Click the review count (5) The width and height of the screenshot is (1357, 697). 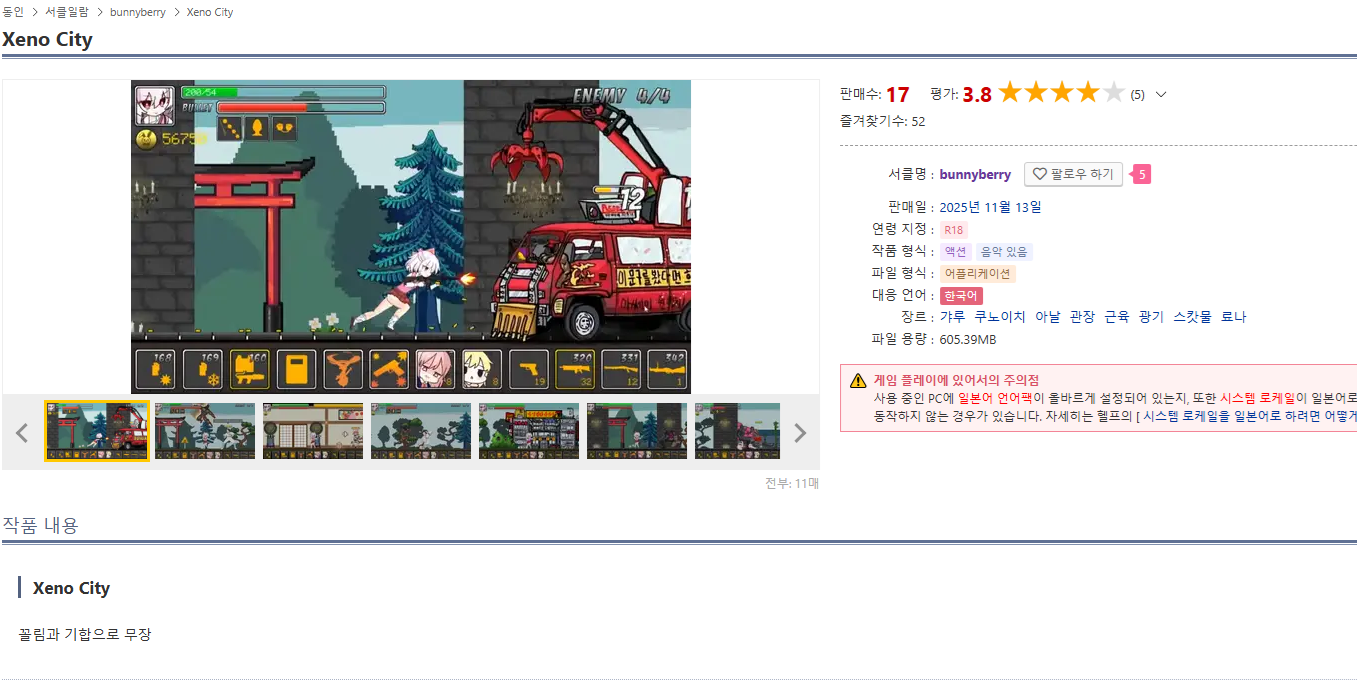[x=1138, y=95]
